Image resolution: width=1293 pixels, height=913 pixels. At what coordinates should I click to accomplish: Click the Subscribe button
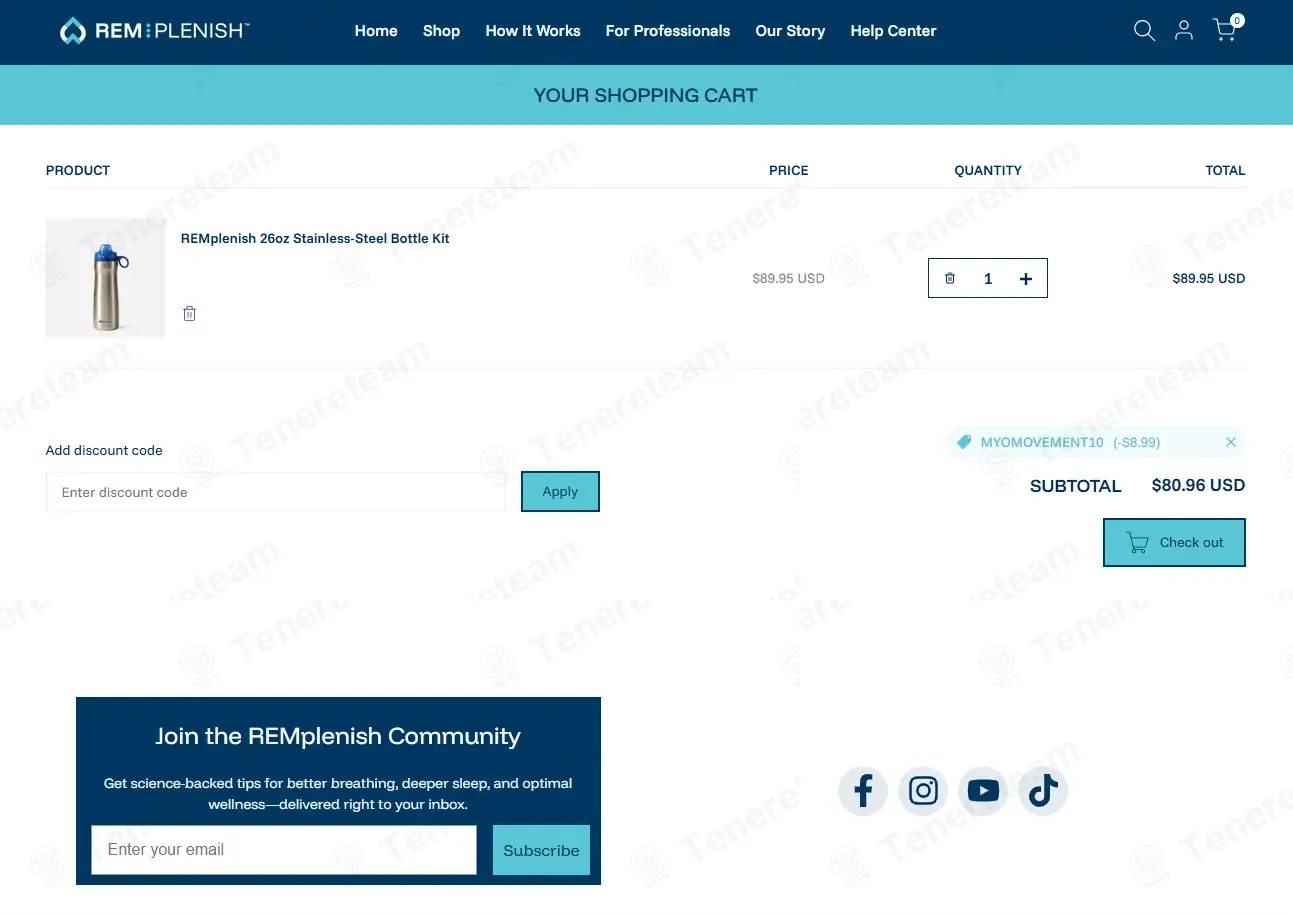tap(541, 850)
